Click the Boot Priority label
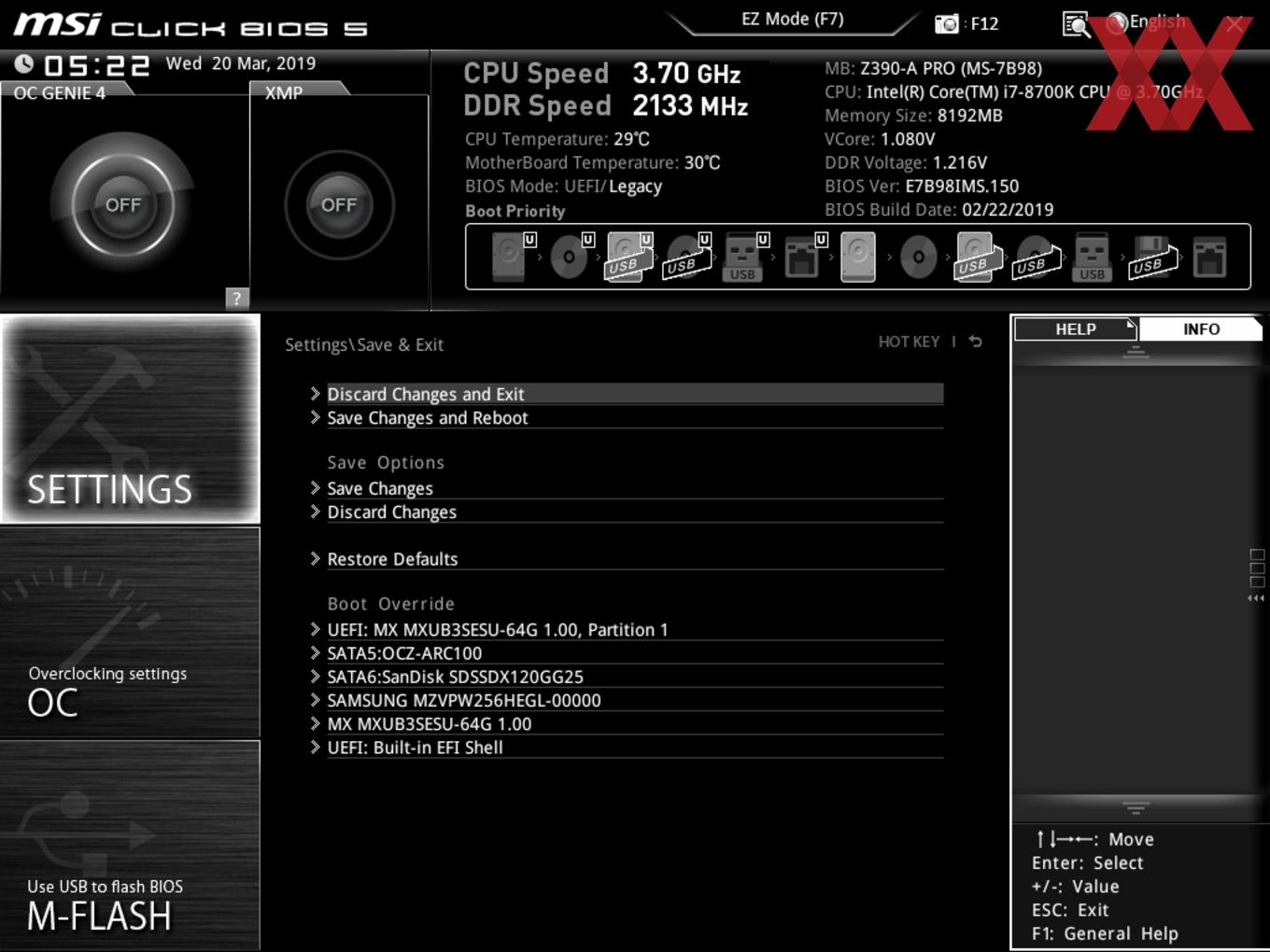The width and height of the screenshot is (1270, 952). (x=515, y=211)
